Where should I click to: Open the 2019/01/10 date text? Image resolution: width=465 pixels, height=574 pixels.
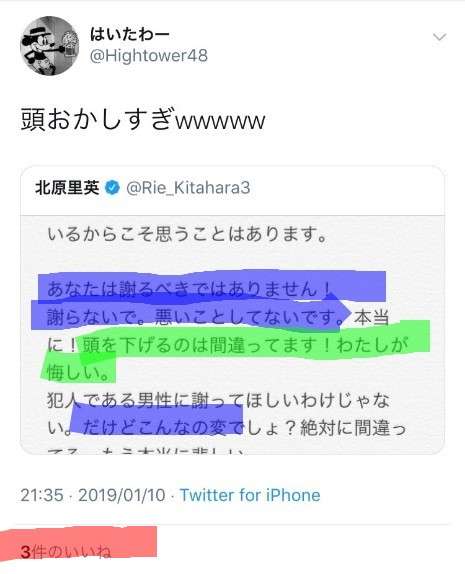pos(122,495)
